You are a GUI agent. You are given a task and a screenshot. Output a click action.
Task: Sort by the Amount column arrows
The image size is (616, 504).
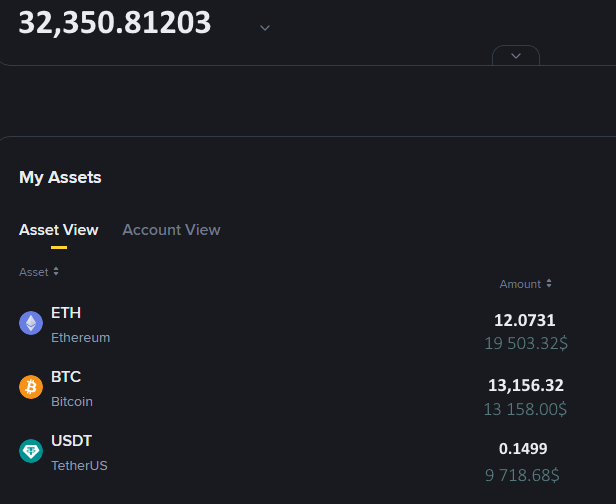[x=549, y=284]
